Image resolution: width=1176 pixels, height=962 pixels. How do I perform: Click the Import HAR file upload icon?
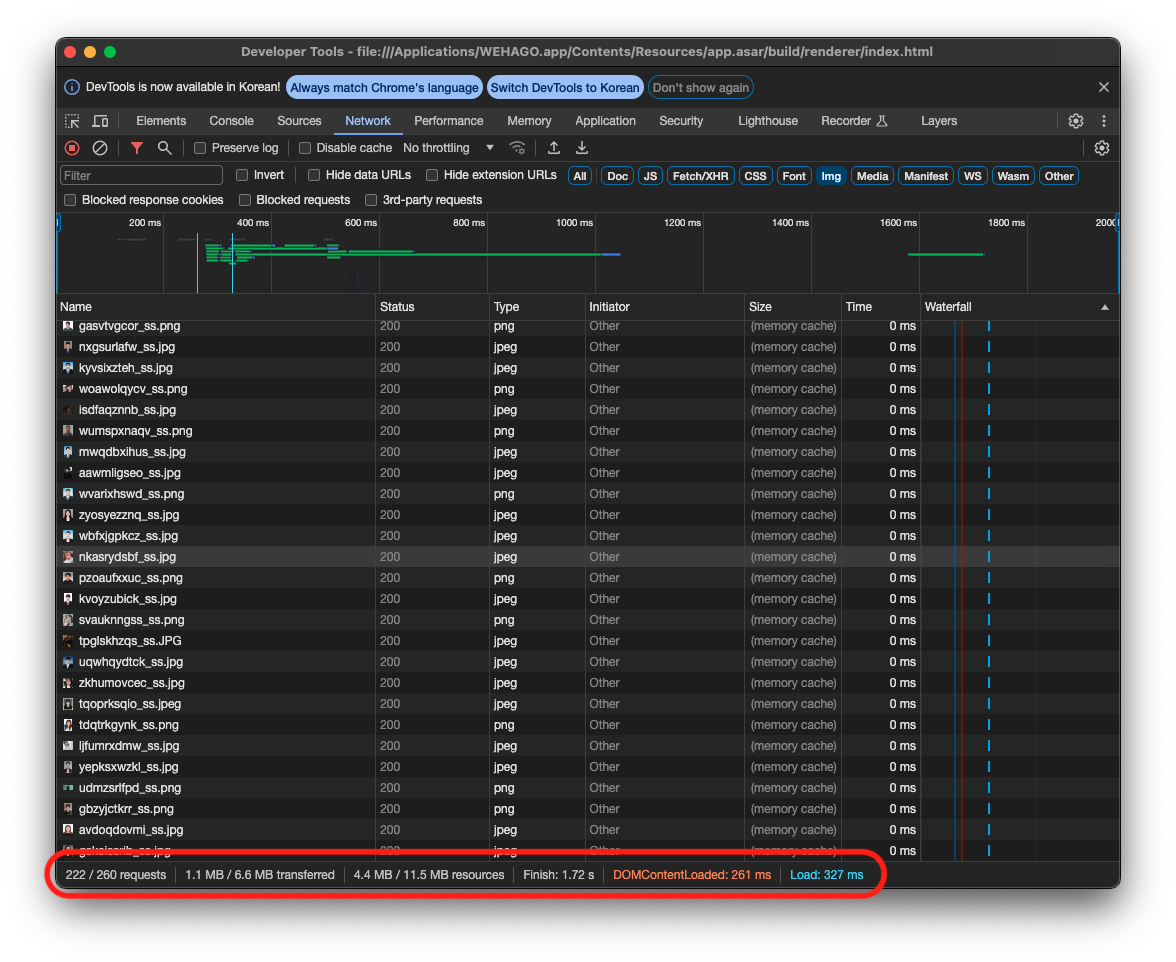pos(553,148)
